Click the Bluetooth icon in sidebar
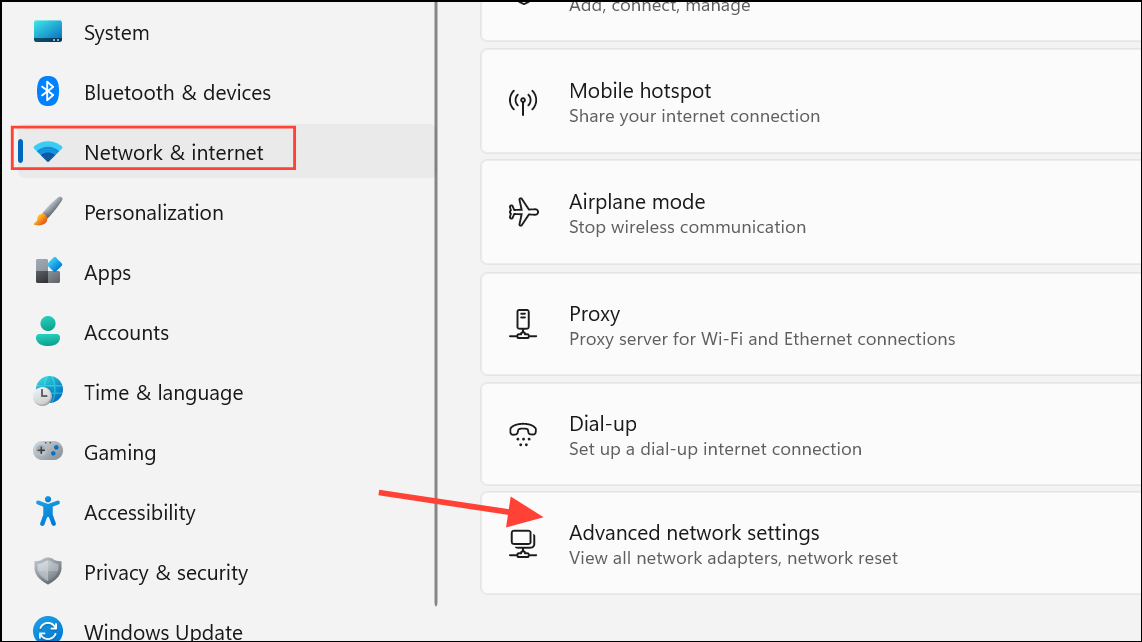 [x=48, y=91]
